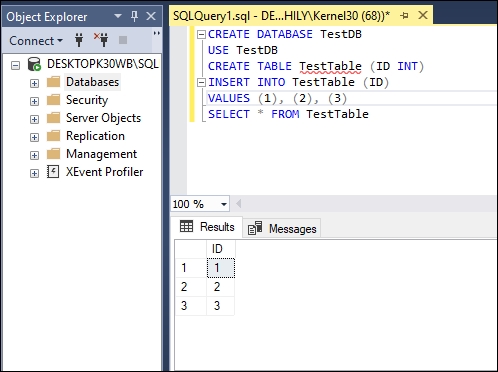Click the Management folder icon
Image resolution: width=498 pixels, height=372 pixels.
(53, 154)
